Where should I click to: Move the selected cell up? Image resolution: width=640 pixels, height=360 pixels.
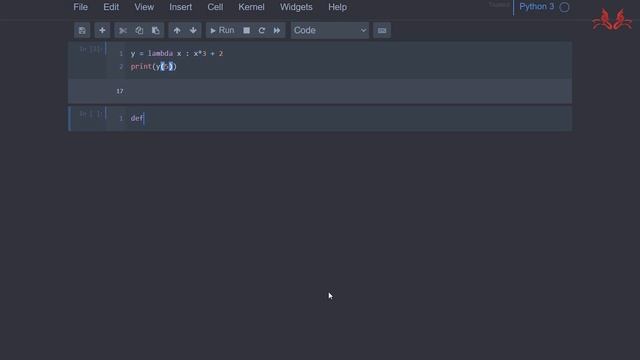tap(177, 31)
